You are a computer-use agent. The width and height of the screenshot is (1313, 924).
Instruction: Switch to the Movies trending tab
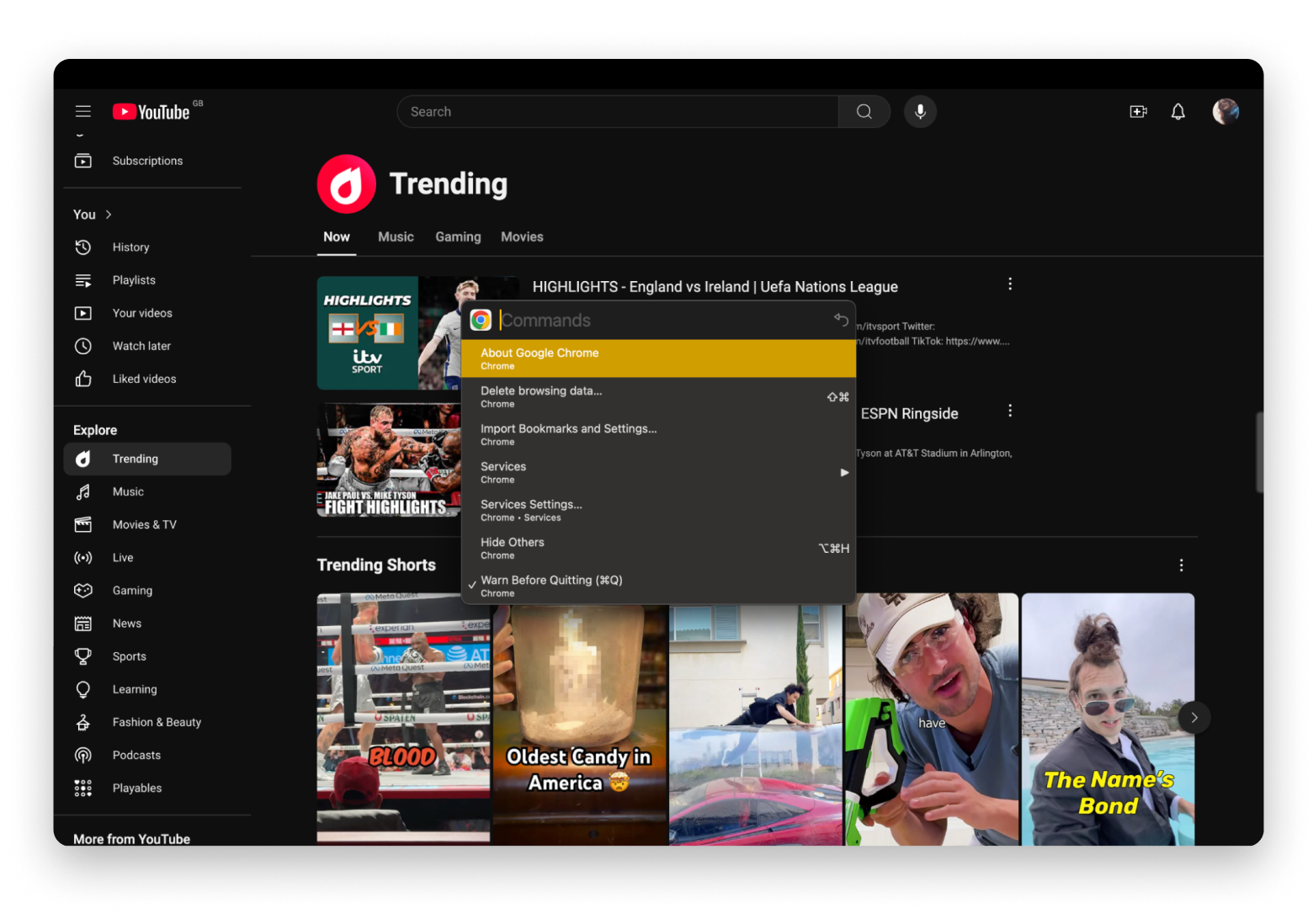pos(522,237)
